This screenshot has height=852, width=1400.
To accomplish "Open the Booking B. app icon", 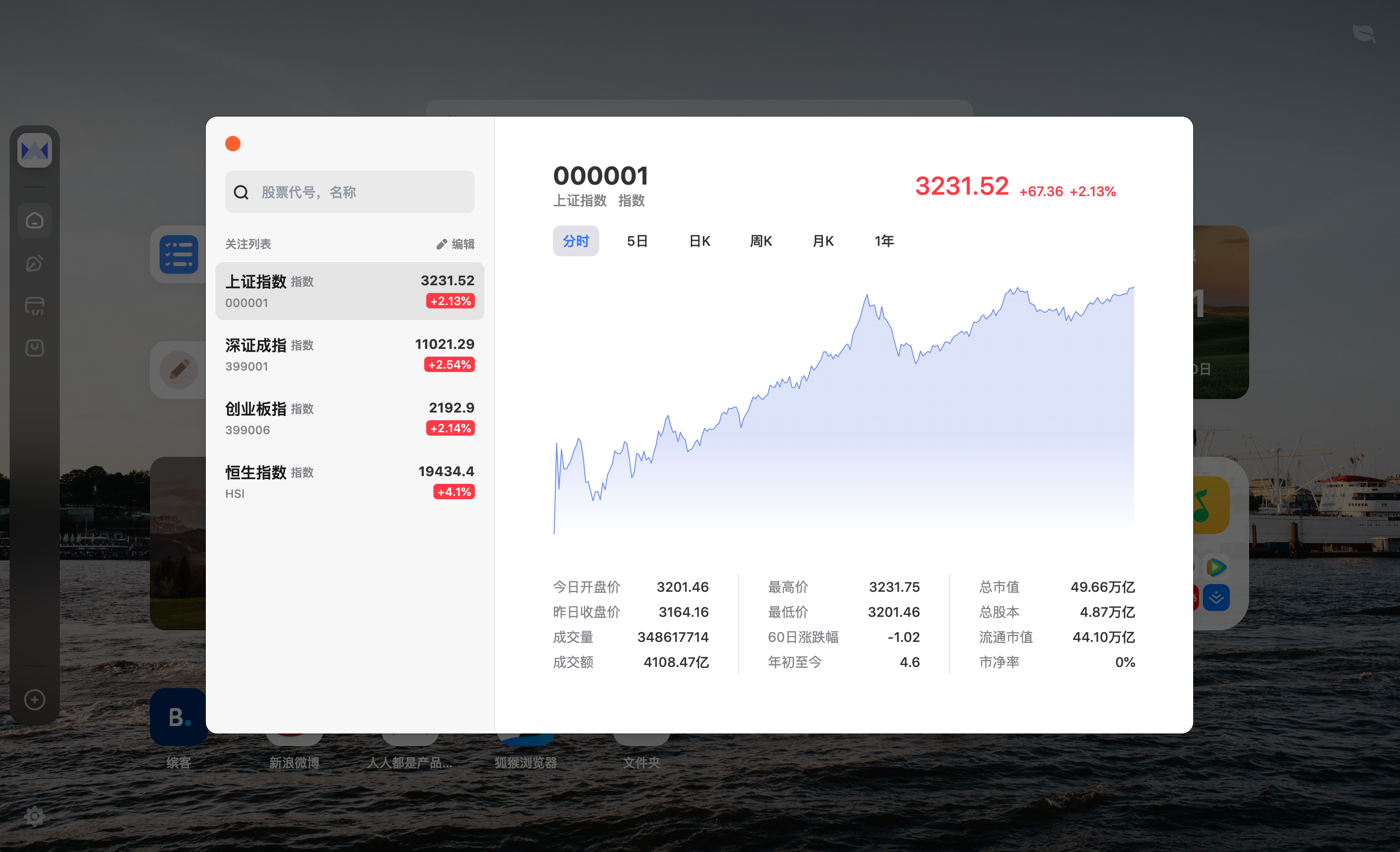I will tap(179, 717).
